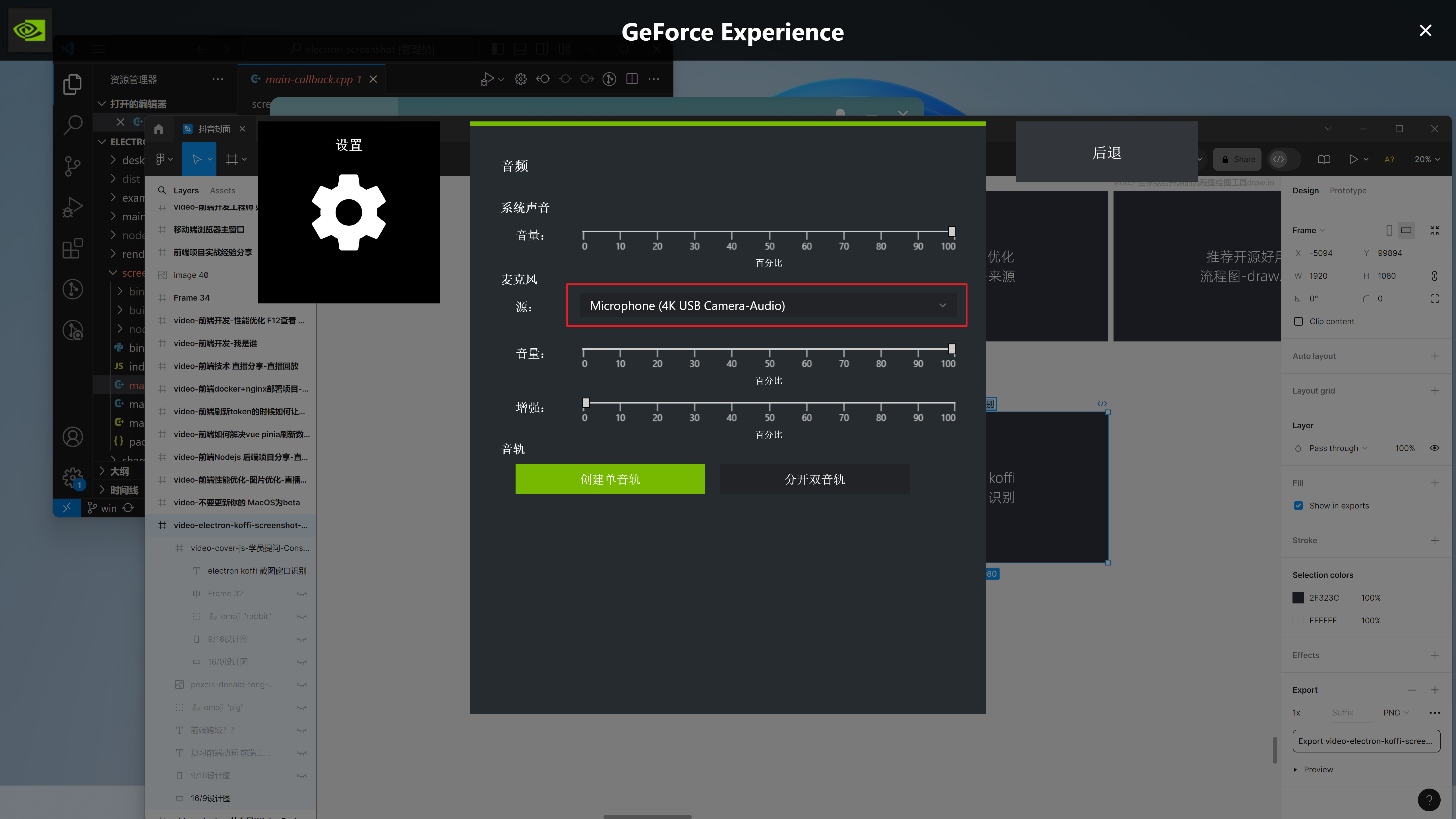The width and height of the screenshot is (1456, 819).
Task: Toggle visibility of 前端跨域? layer
Action: coord(302,730)
